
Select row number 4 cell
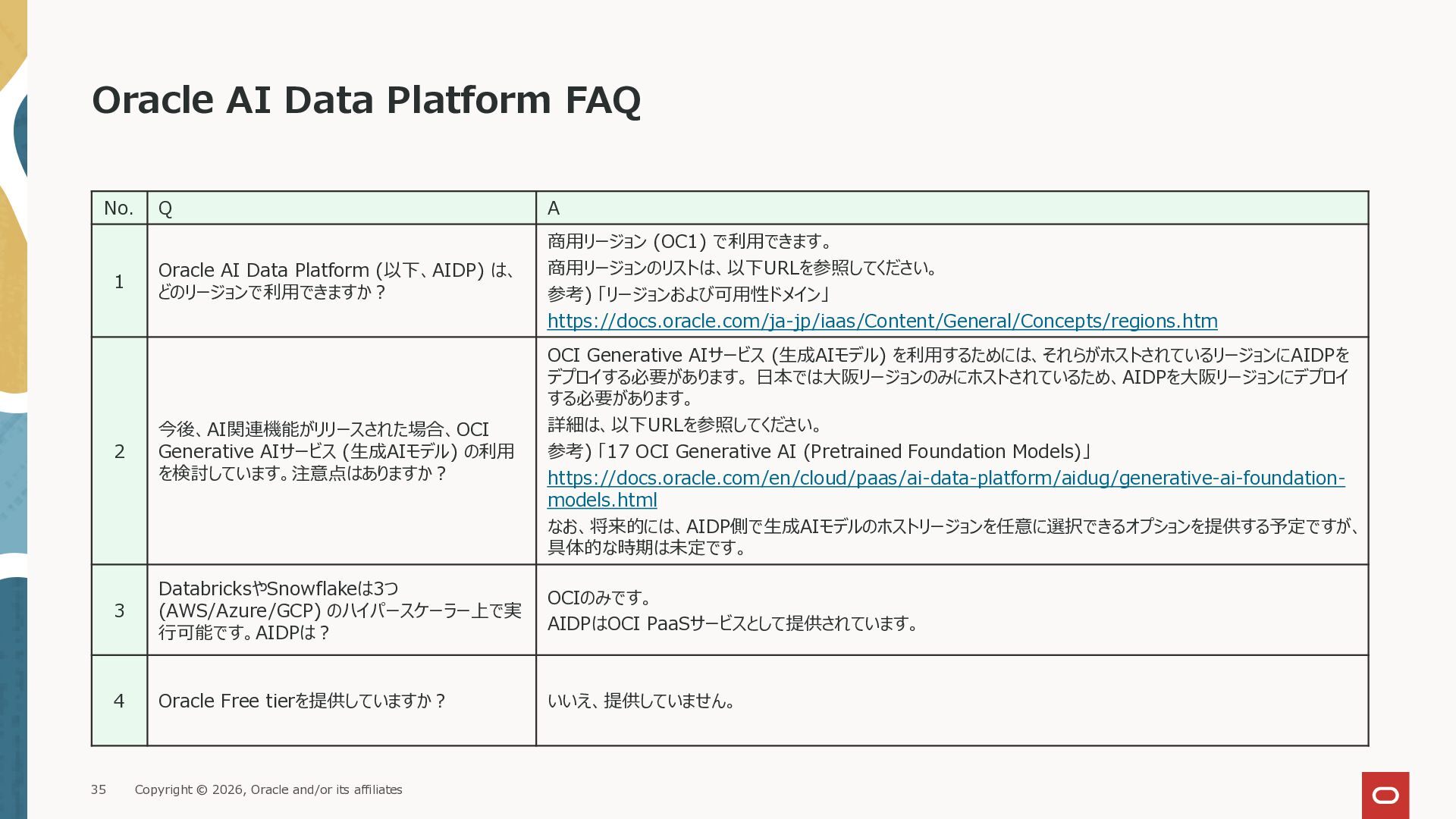pos(119,701)
